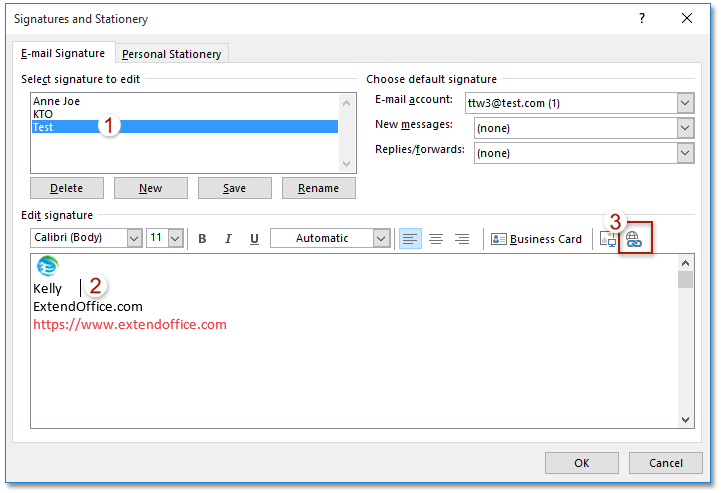This screenshot has height=493, width=723.
Task: Click the Kelly text in the signature
Action: click(47, 289)
